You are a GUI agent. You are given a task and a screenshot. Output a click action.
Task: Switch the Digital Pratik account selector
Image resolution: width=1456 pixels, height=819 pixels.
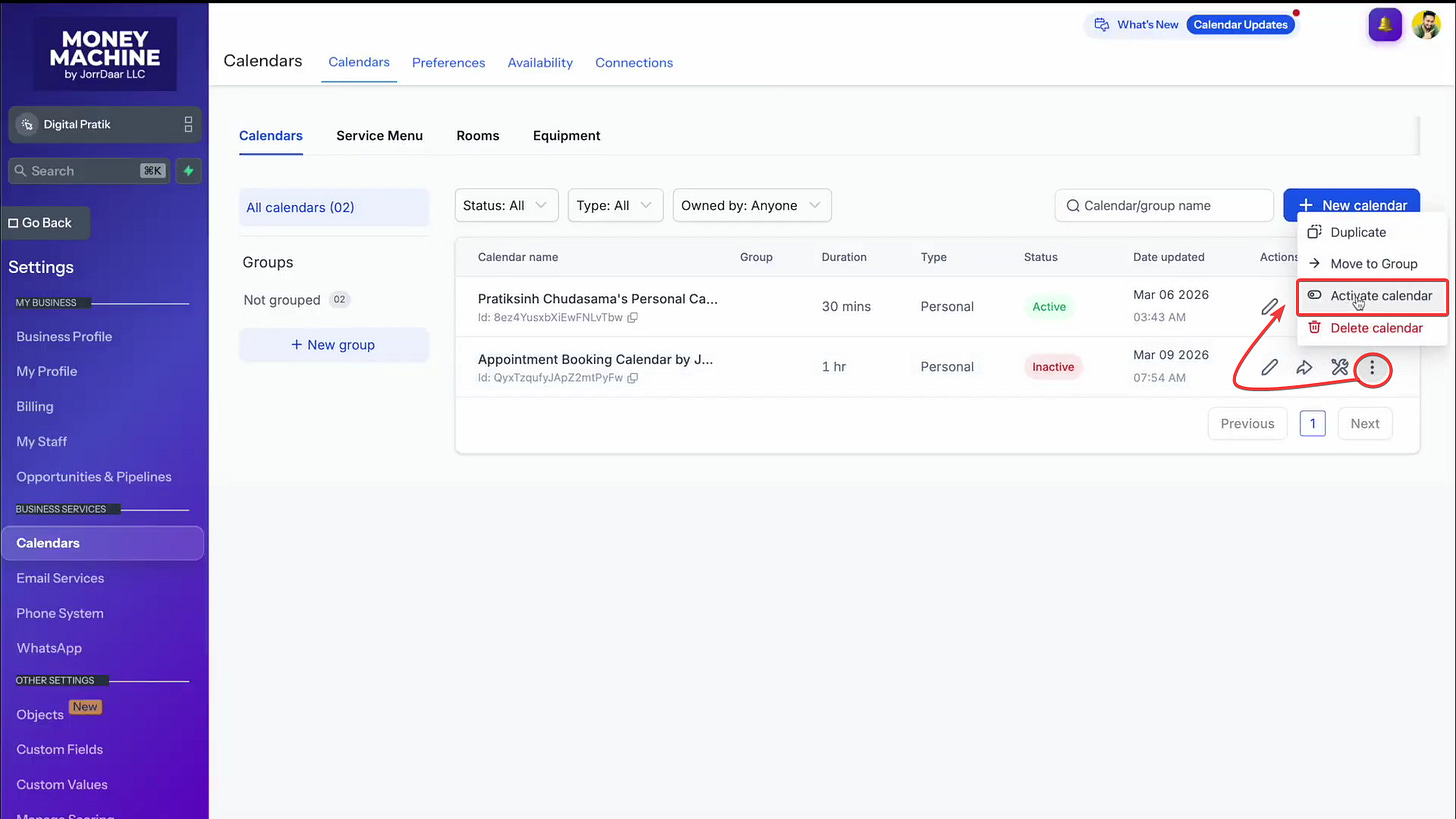point(105,125)
